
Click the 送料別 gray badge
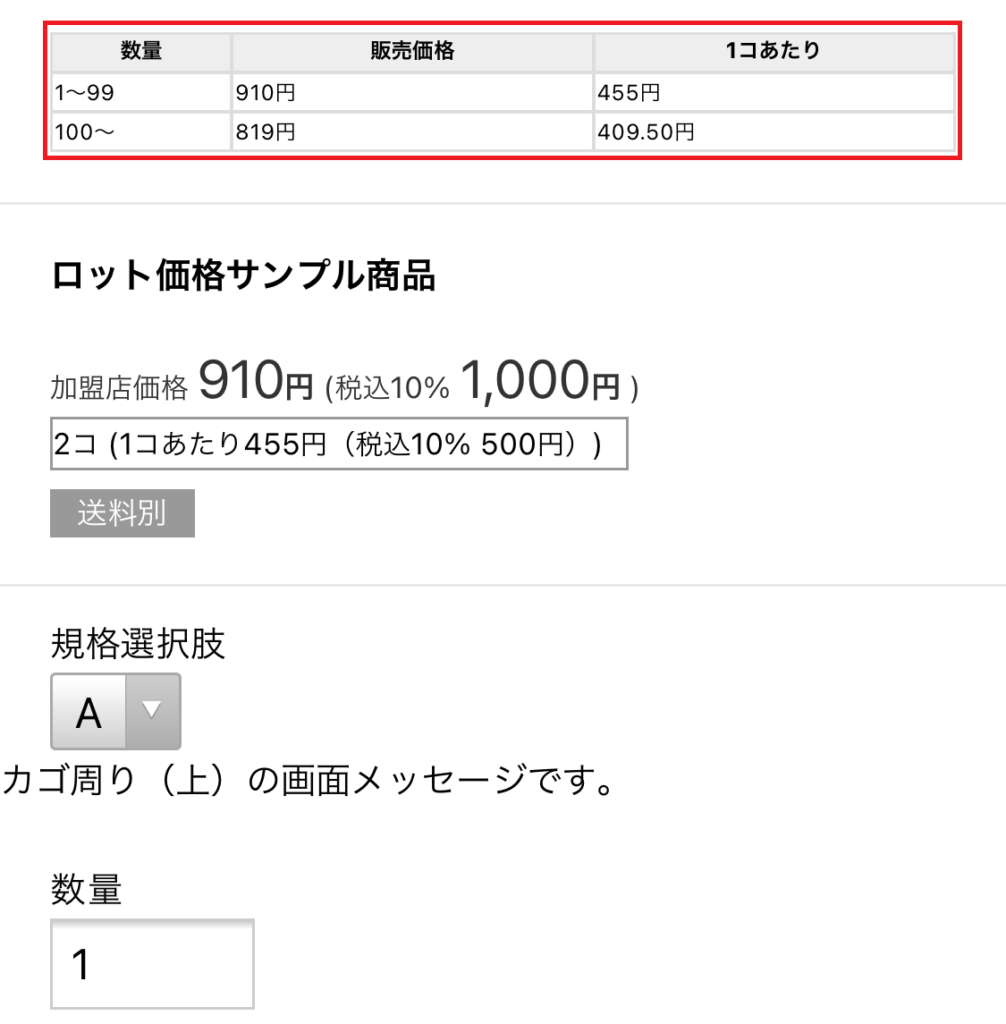coord(122,513)
